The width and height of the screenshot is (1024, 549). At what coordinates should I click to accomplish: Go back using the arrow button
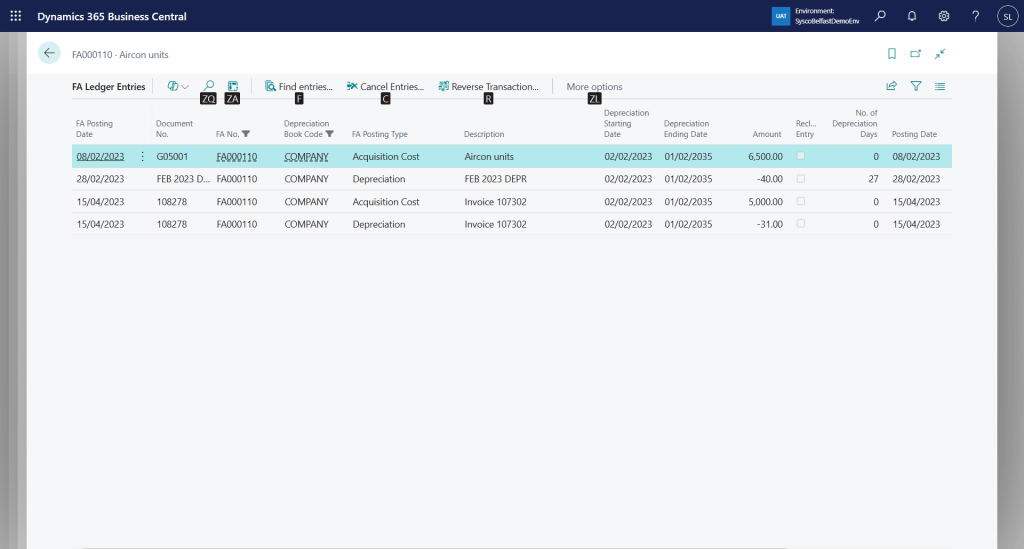(49, 54)
